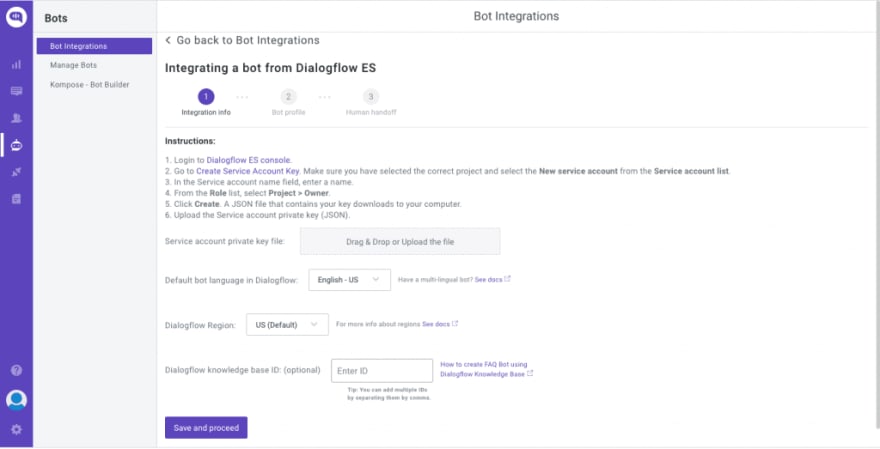Open the Create Service Account Key link
Viewport: 880px width, 449px height.
(248, 171)
